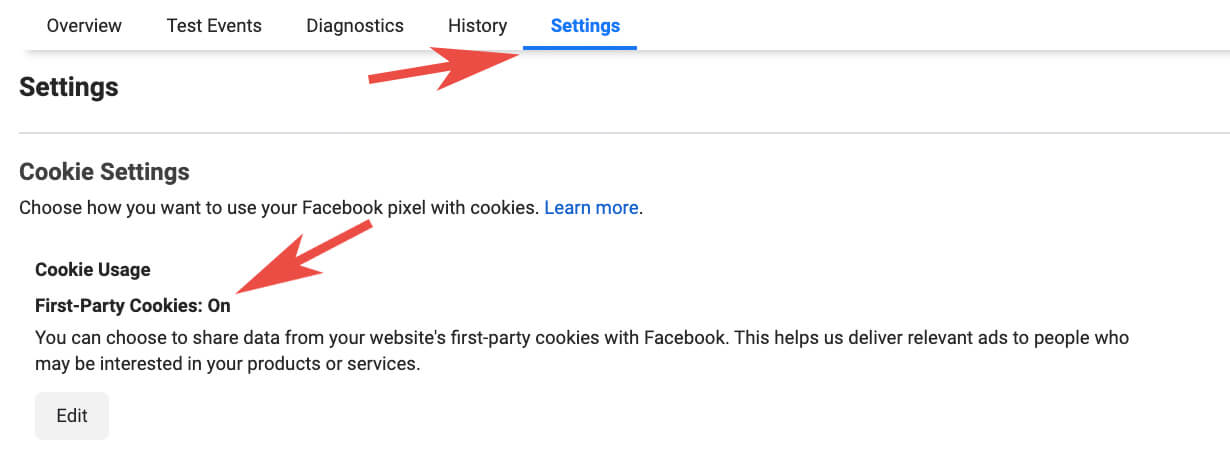Click the red arrow pointing to First-Party Cookies
Image resolution: width=1230 pixels, height=469 pixels.
click(x=300, y=261)
